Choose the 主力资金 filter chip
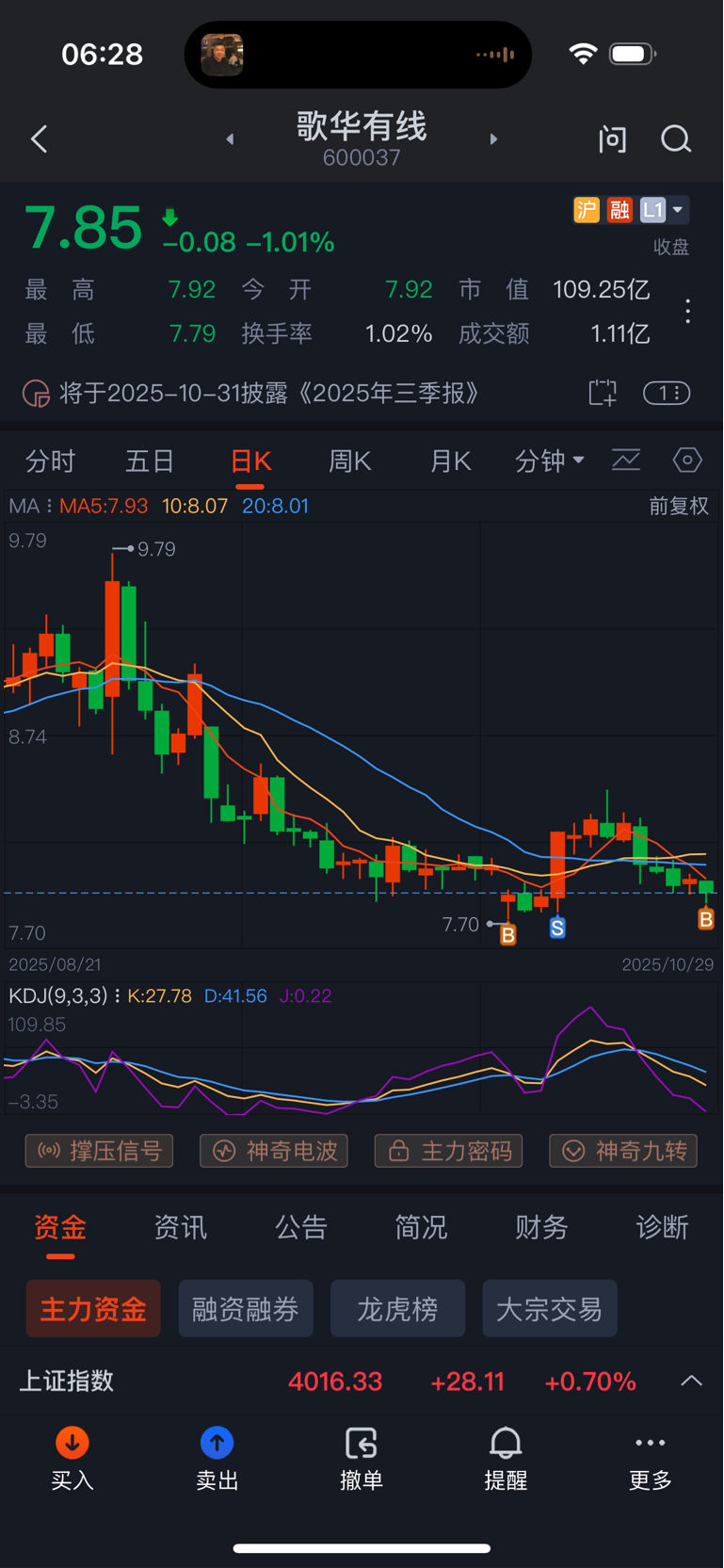724x1568 pixels. click(x=93, y=1308)
